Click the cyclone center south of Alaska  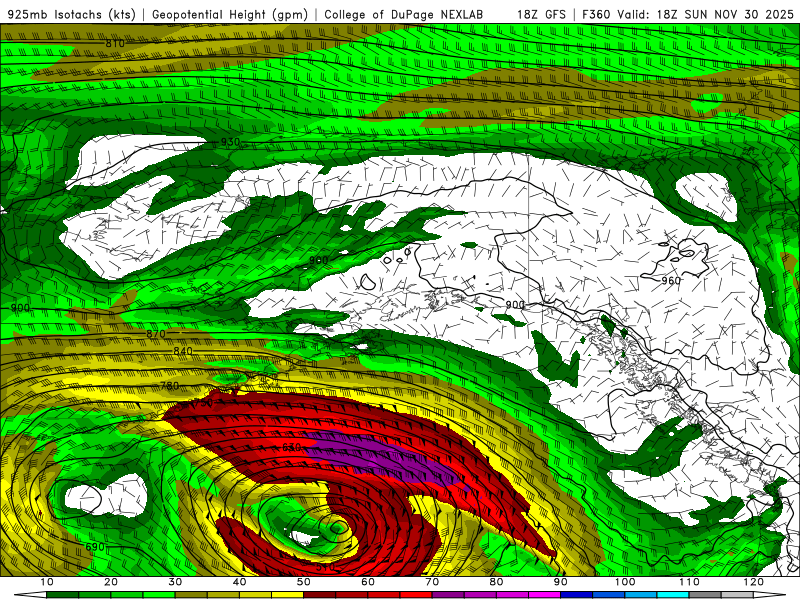click(337, 529)
